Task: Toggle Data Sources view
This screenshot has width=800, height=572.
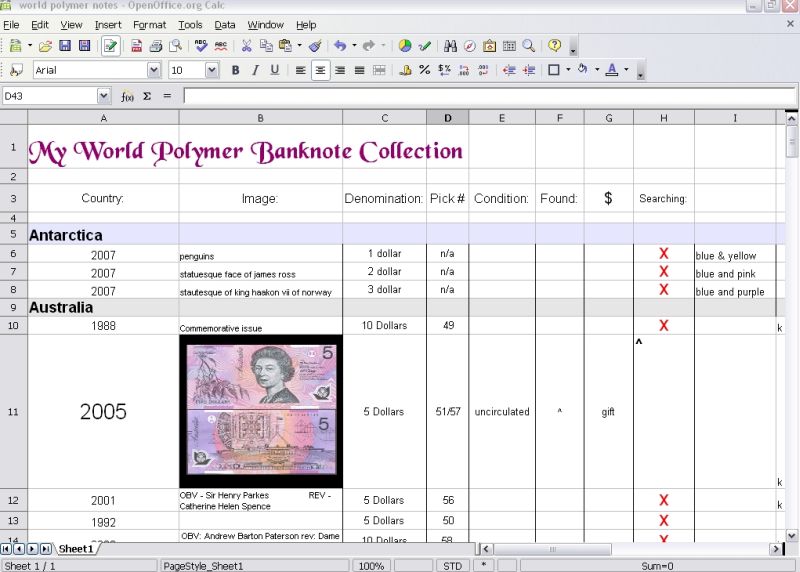Action: click(x=509, y=46)
